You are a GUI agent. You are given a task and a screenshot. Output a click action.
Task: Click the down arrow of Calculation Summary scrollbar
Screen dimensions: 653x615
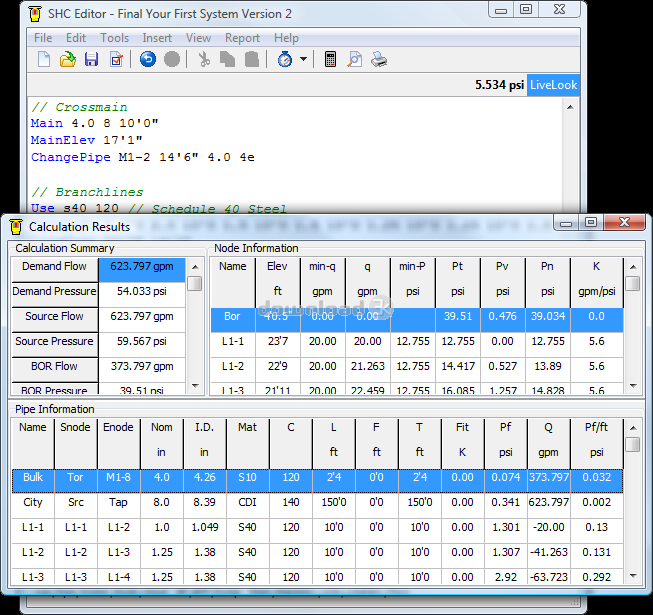(x=195, y=386)
